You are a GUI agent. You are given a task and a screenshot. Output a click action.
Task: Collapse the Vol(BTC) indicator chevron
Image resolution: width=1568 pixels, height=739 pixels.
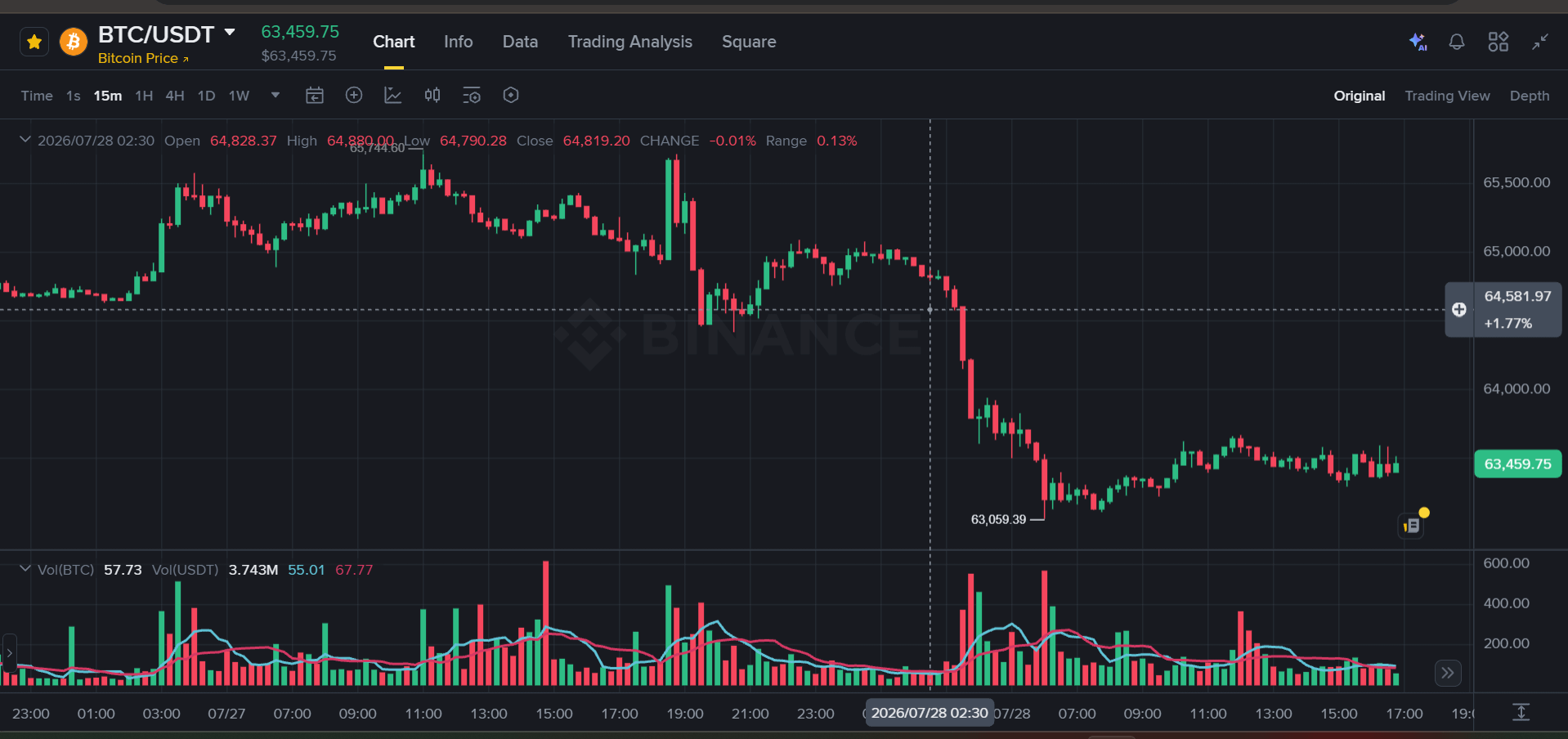tap(25, 569)
